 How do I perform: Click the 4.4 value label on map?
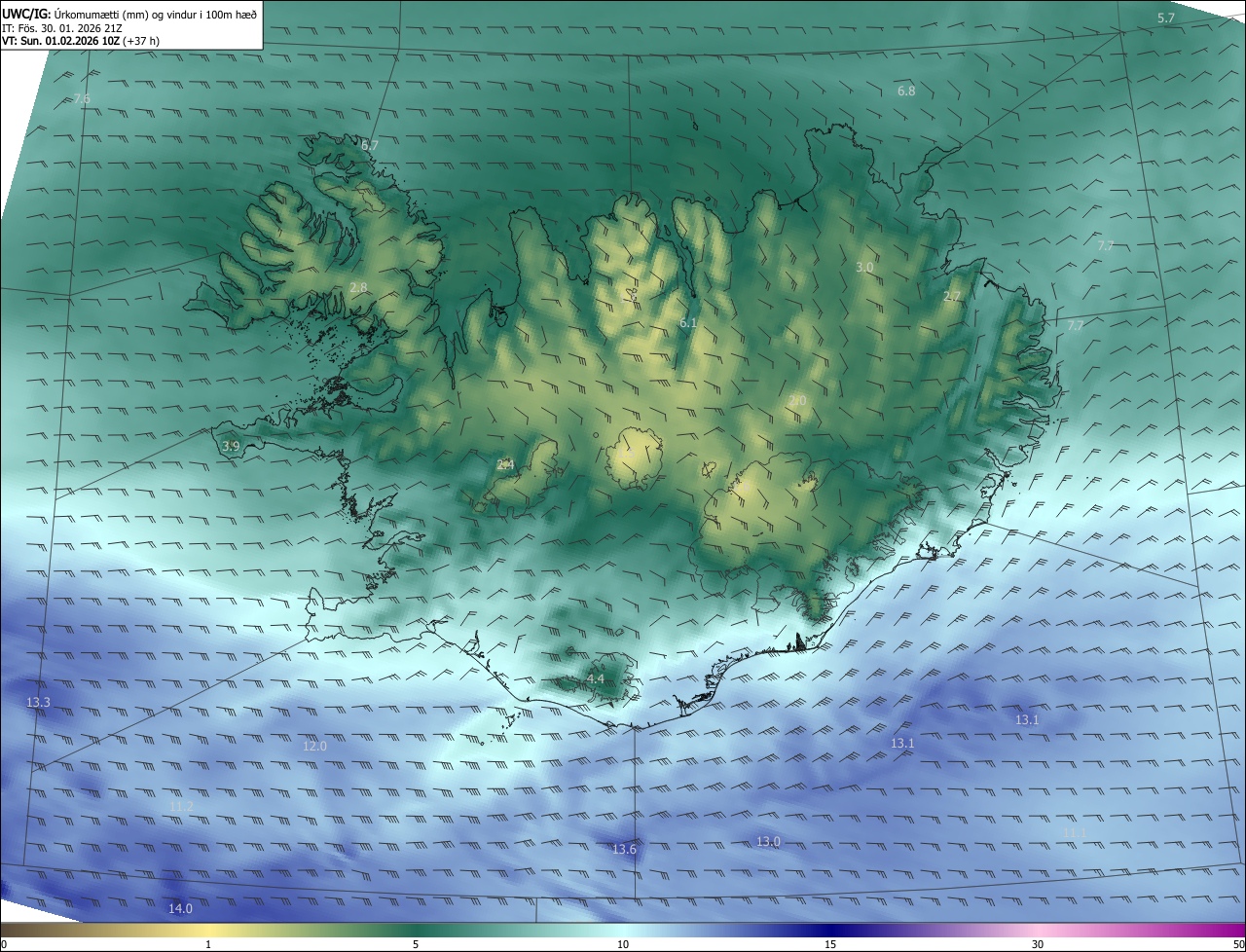click(x=596, y=678)
